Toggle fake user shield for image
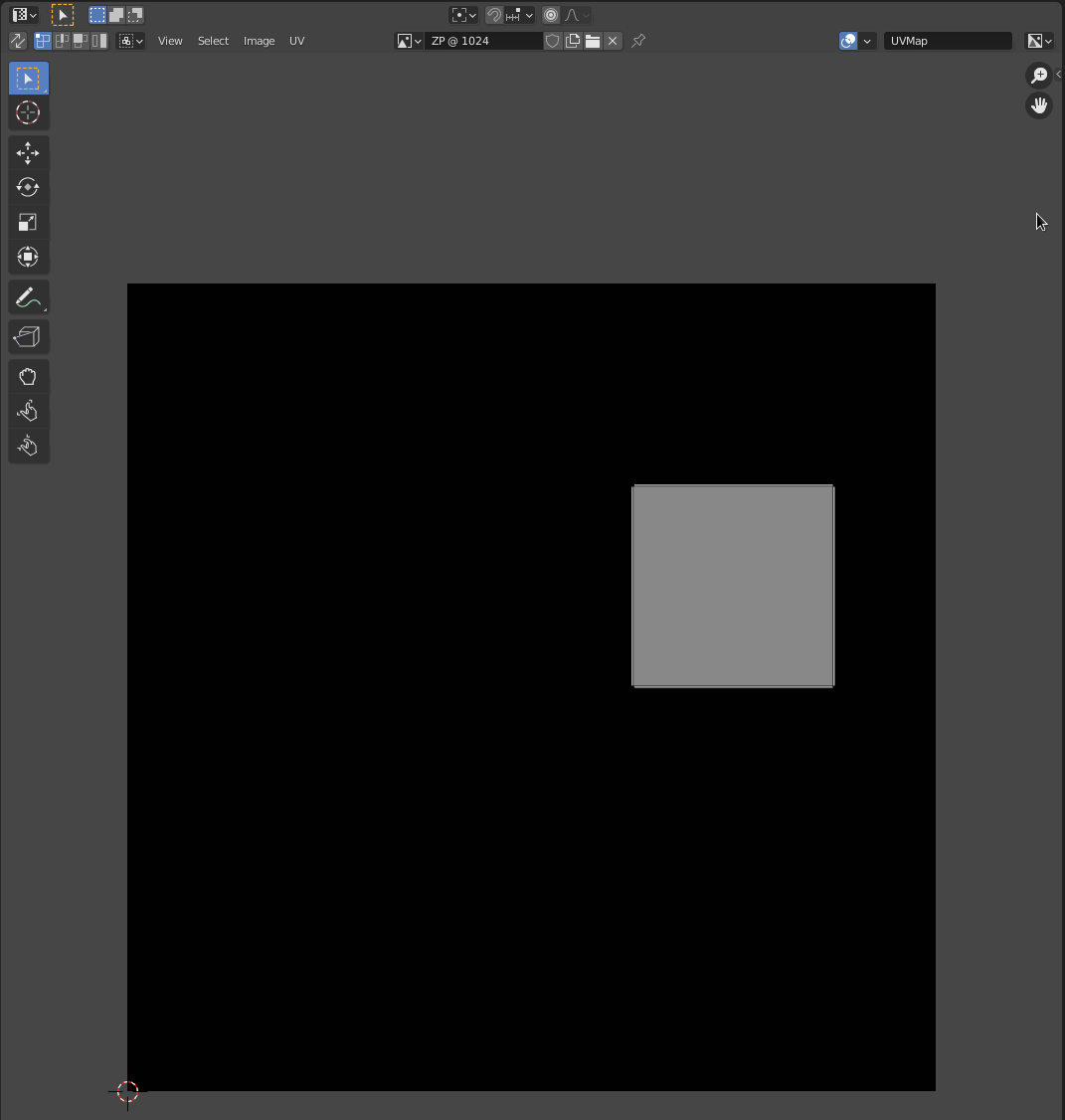 [552, 41]
